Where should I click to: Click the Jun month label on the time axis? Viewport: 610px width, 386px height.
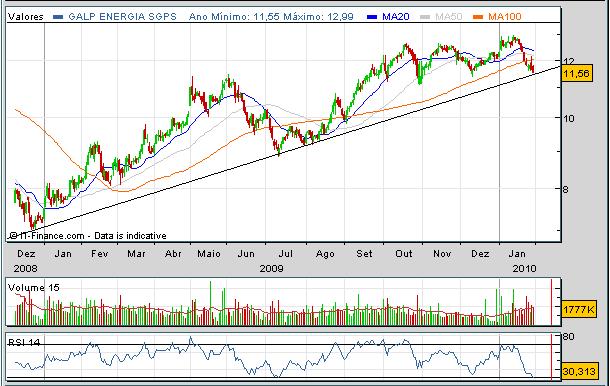coord(246,254)
